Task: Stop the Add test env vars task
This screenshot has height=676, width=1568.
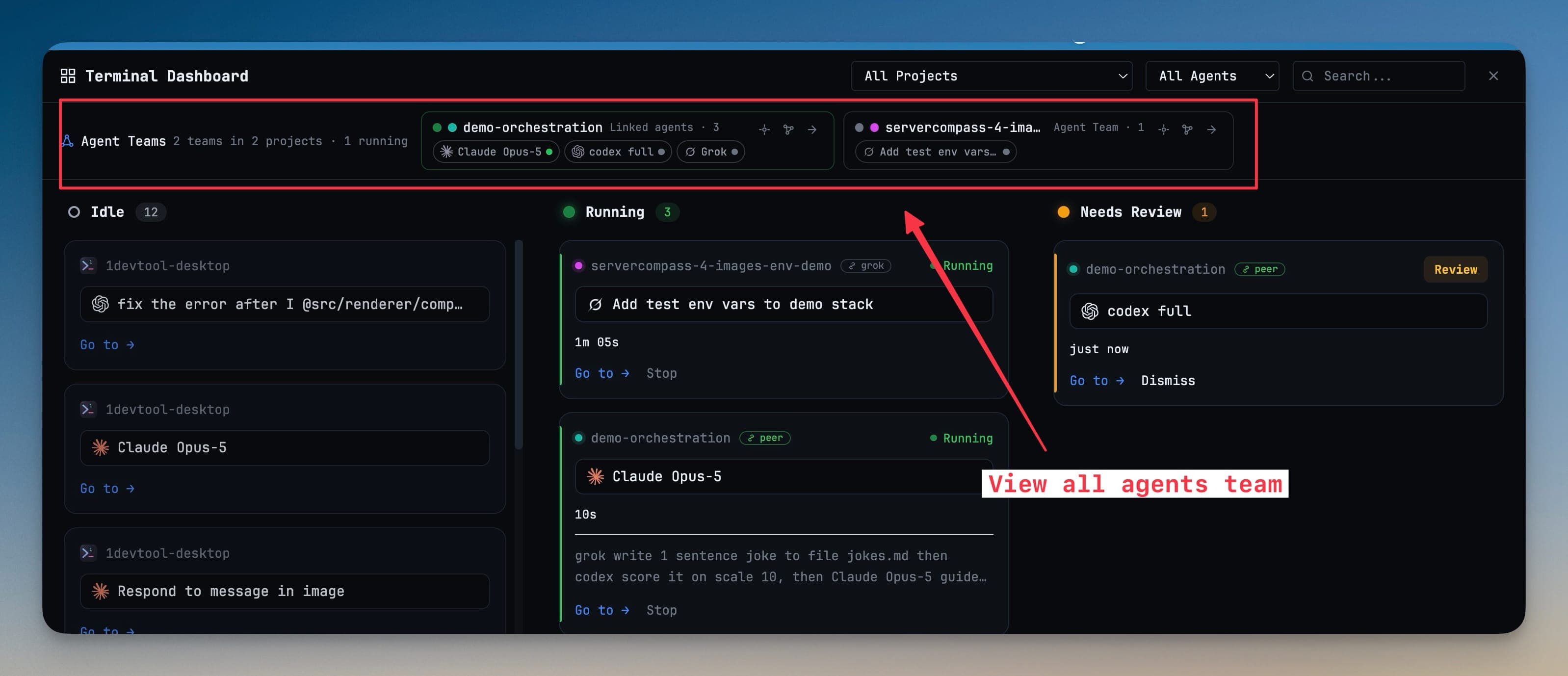Action: (x=661, y=374)
